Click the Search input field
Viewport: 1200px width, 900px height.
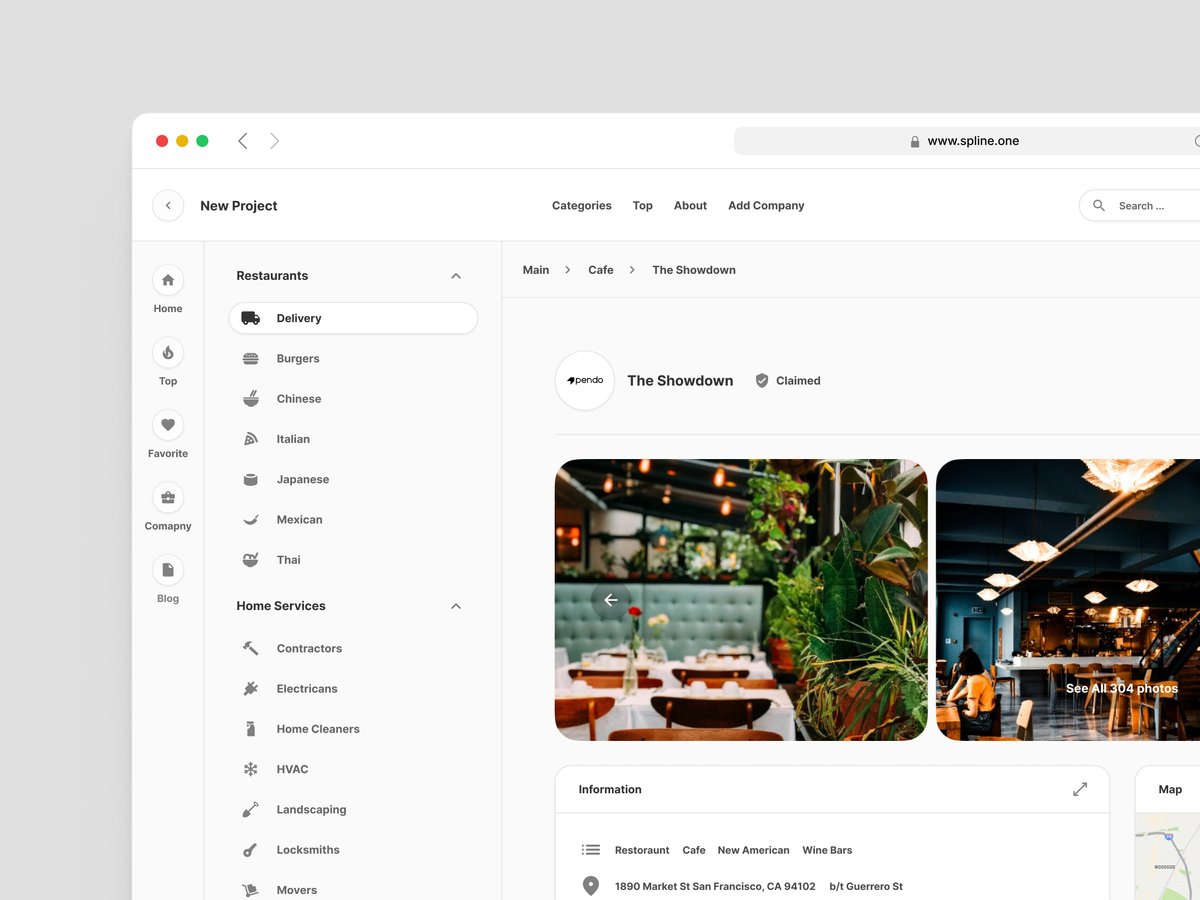(x=1140, y=205)
